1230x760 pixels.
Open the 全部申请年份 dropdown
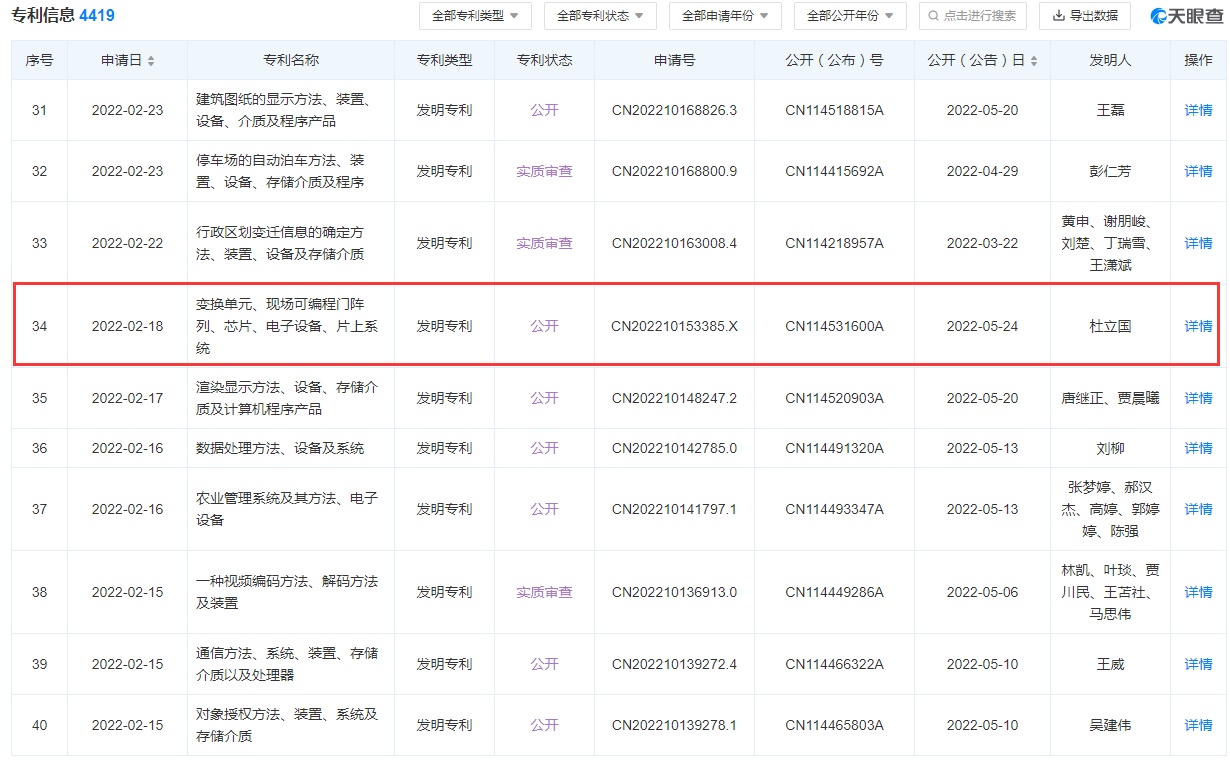click(725, 16)
